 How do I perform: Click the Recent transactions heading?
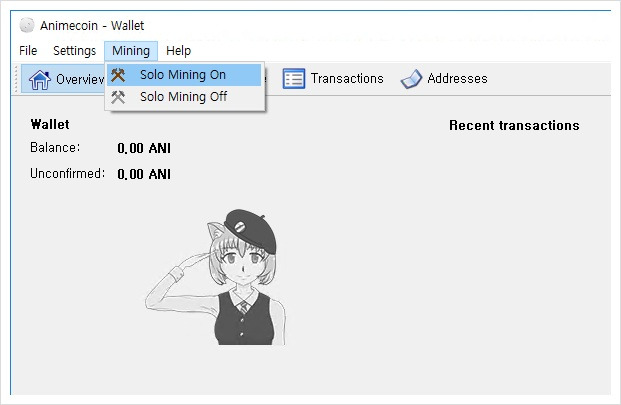[x=514, y=125]
